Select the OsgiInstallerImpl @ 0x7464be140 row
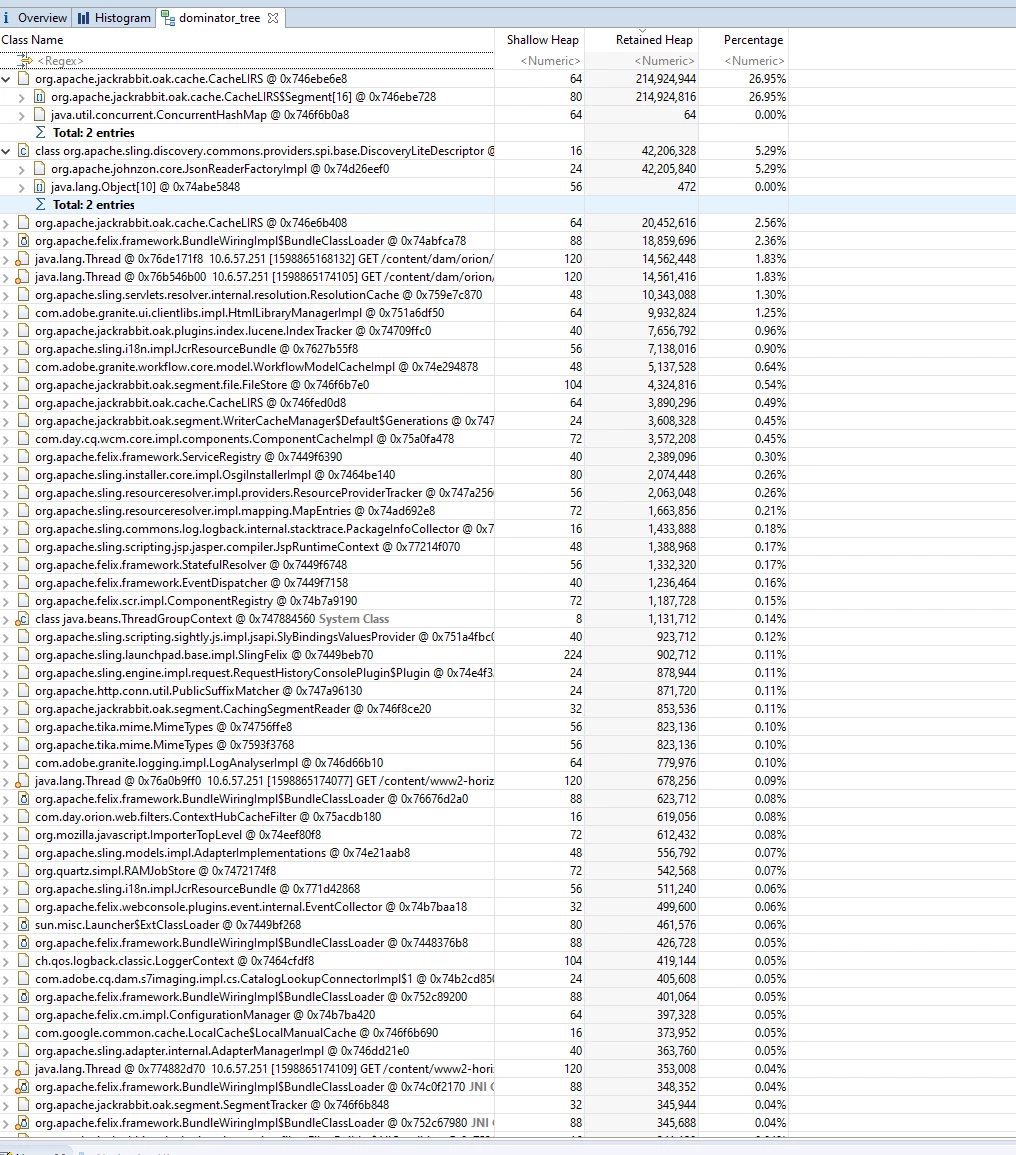1016x1155 pixels. tap(393, 475)
